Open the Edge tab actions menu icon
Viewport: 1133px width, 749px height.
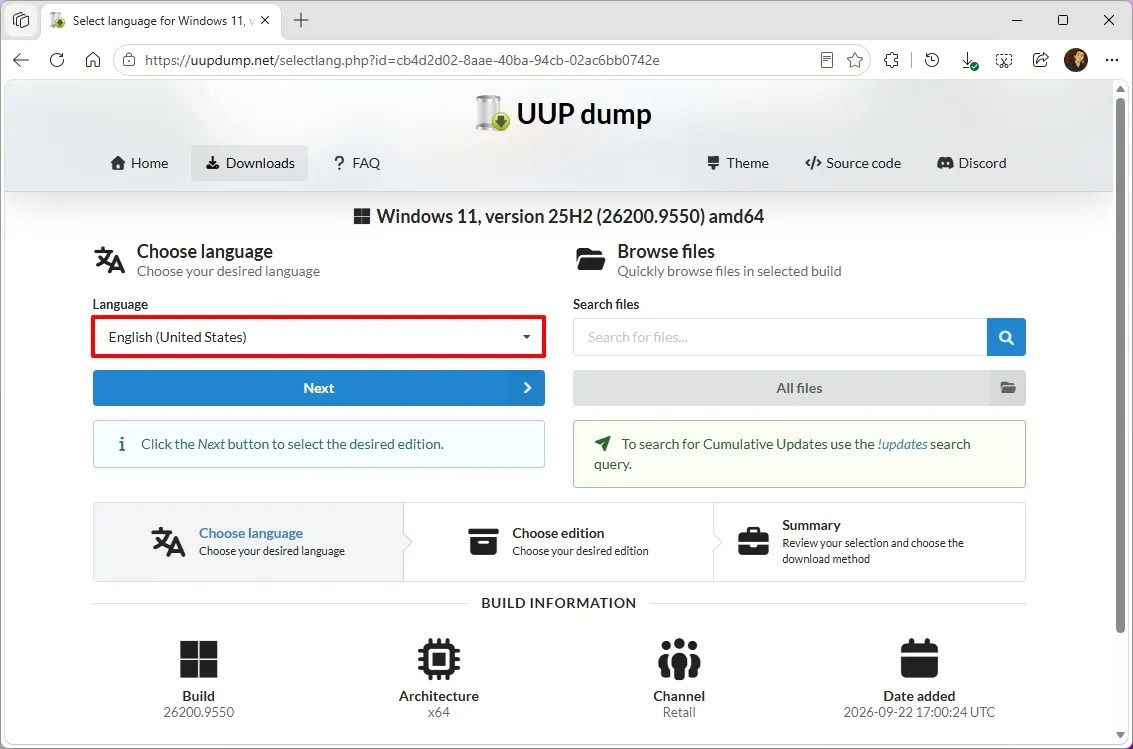click(x=21, y=20)
